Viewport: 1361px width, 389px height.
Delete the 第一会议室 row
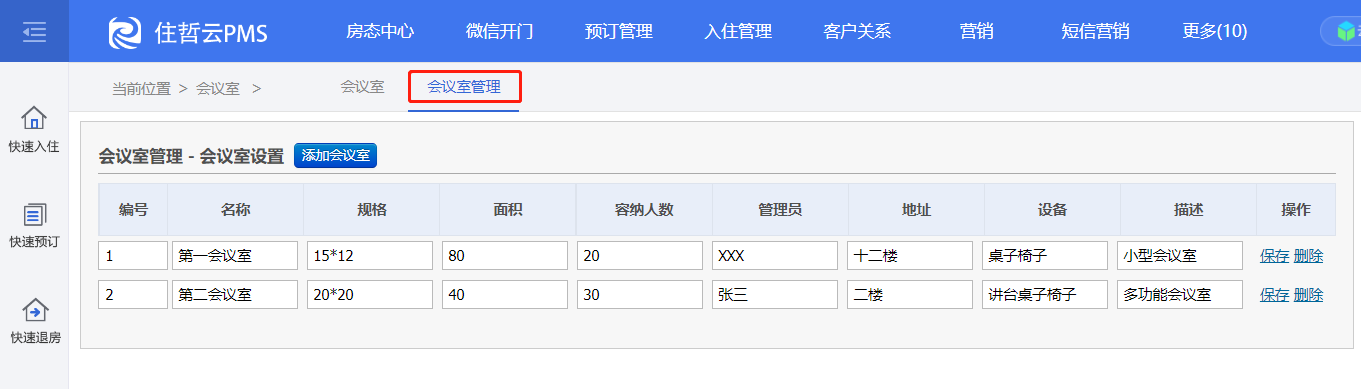pos(1308,256)
